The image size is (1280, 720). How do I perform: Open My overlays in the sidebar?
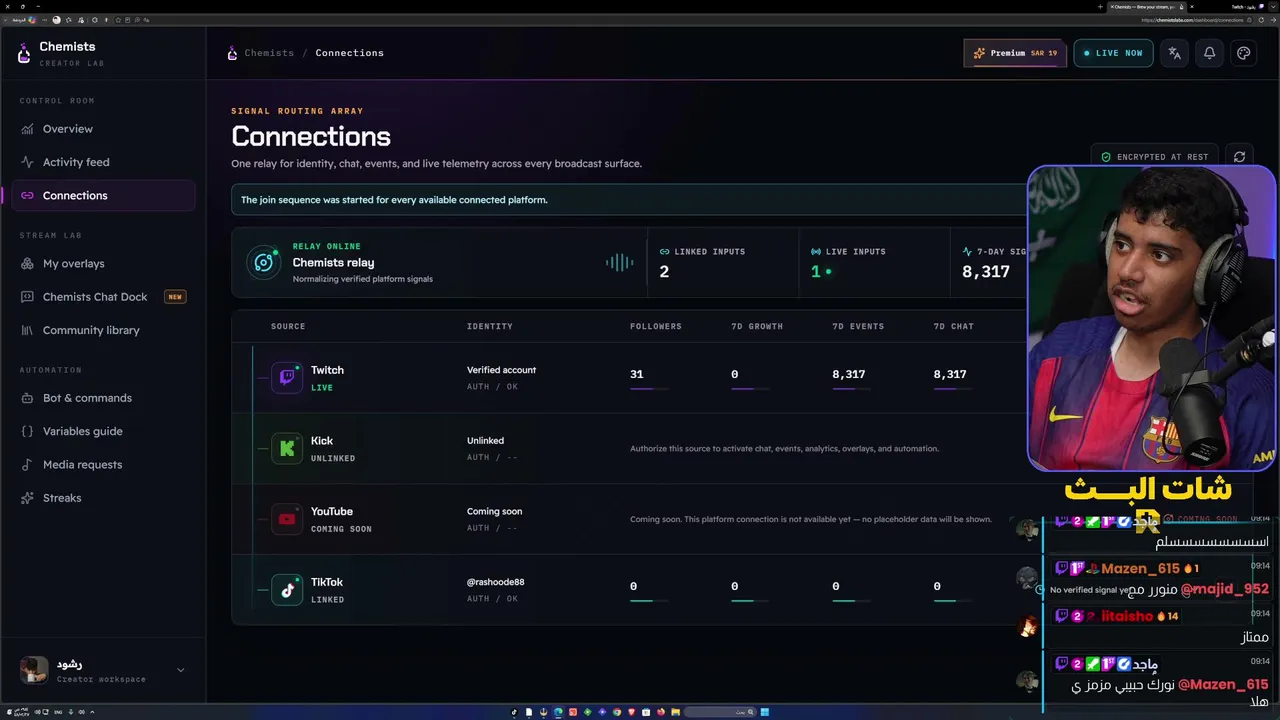pos(103,263)
